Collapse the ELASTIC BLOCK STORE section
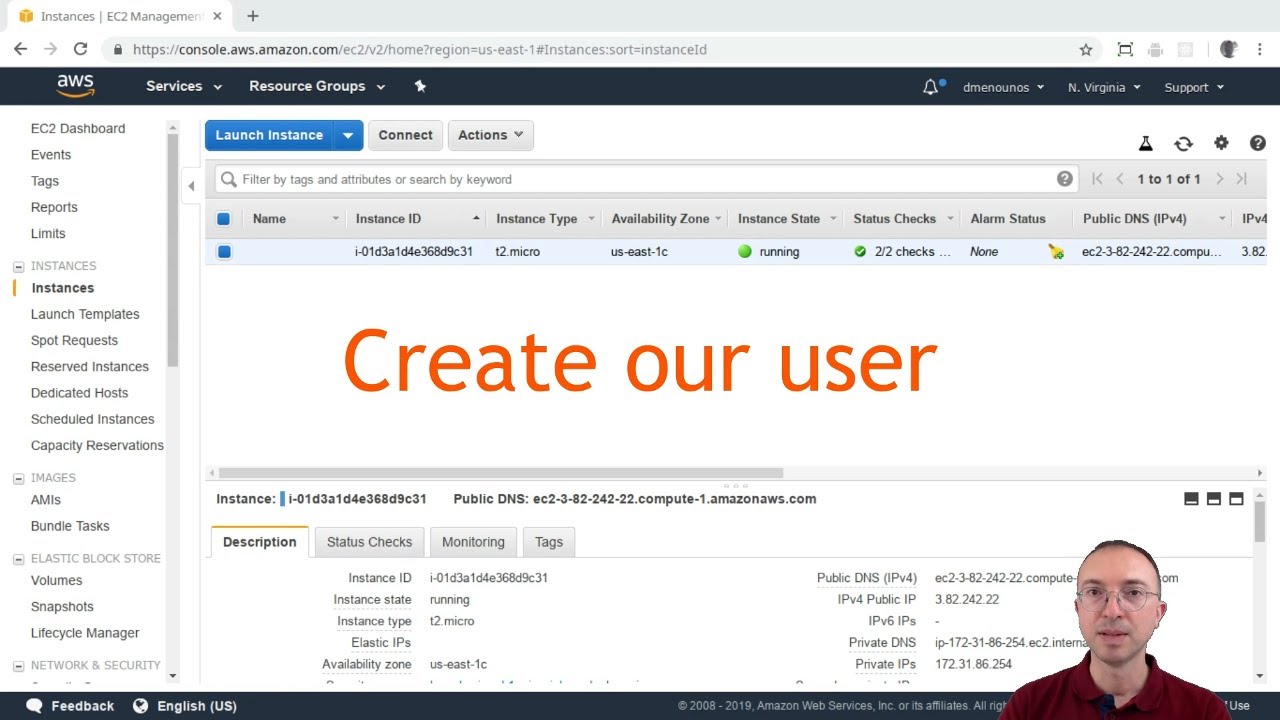The height and width of the screenshot is (720, 1280). pos(18,560)
